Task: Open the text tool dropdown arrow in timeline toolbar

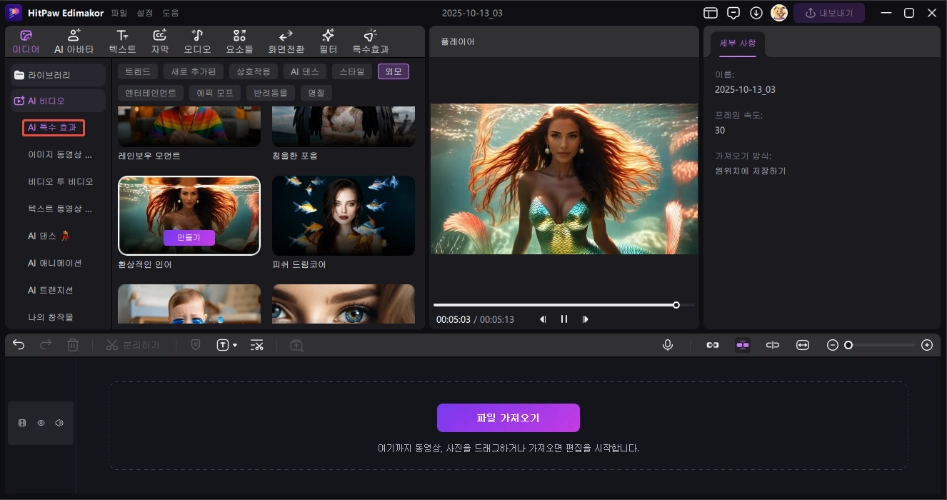Action: (x=235, y=345)
